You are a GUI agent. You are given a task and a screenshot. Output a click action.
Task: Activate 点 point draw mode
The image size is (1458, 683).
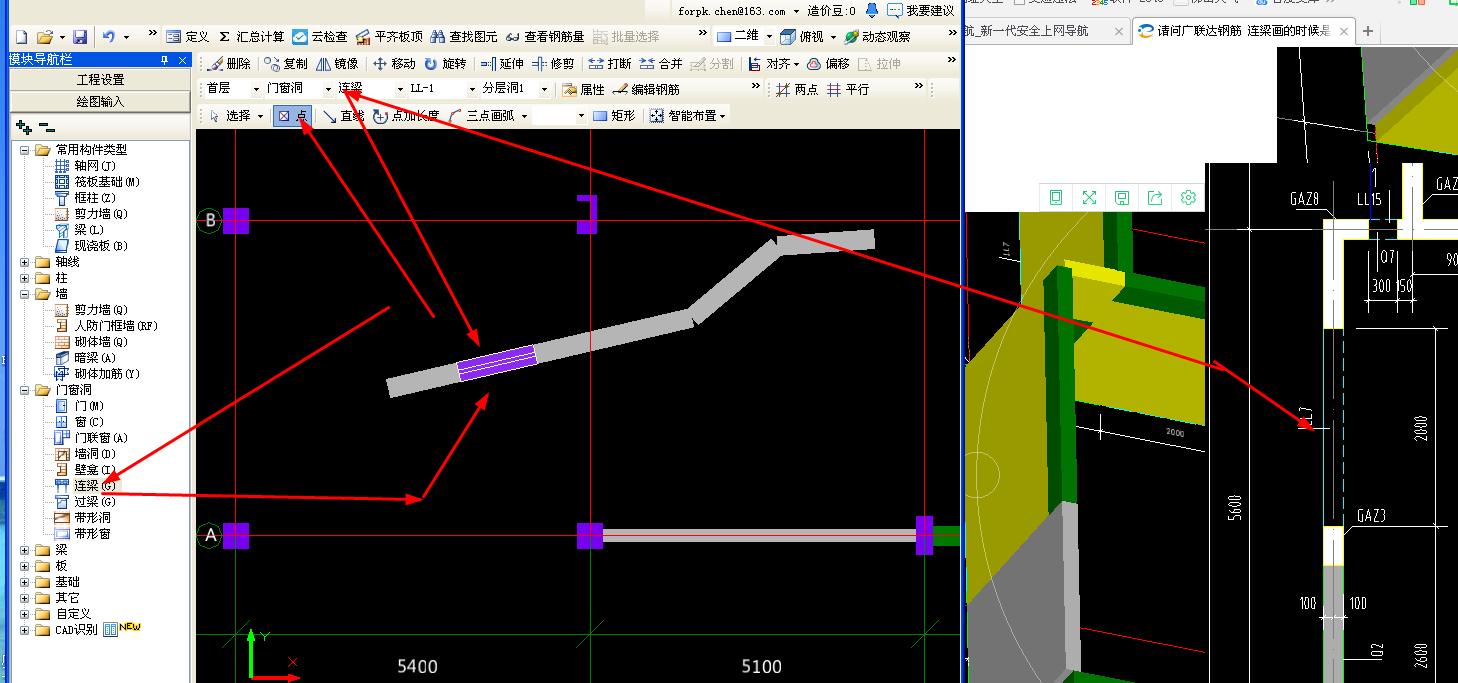(x=292, y=115)
